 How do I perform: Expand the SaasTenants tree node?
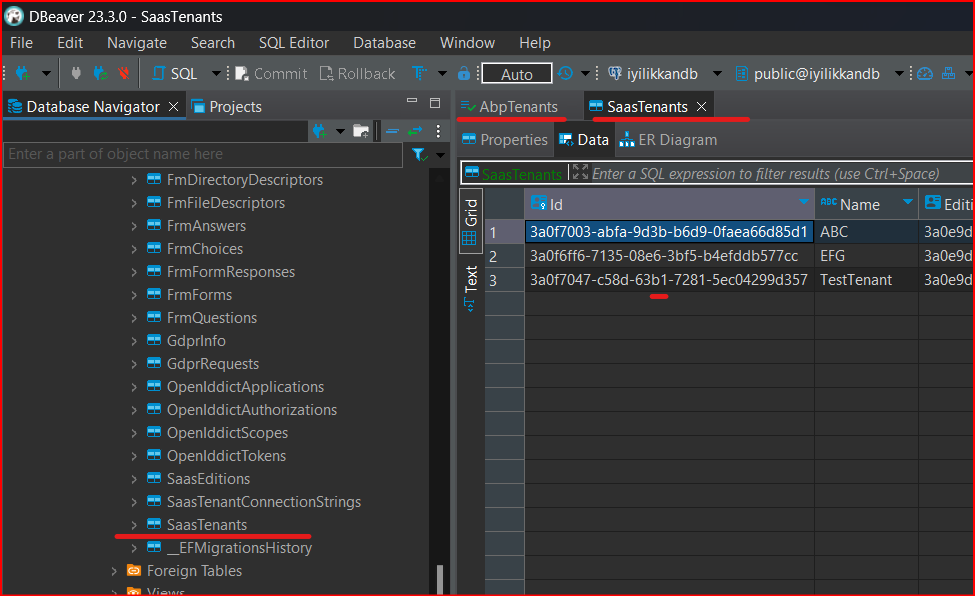(x=135, y=525)
